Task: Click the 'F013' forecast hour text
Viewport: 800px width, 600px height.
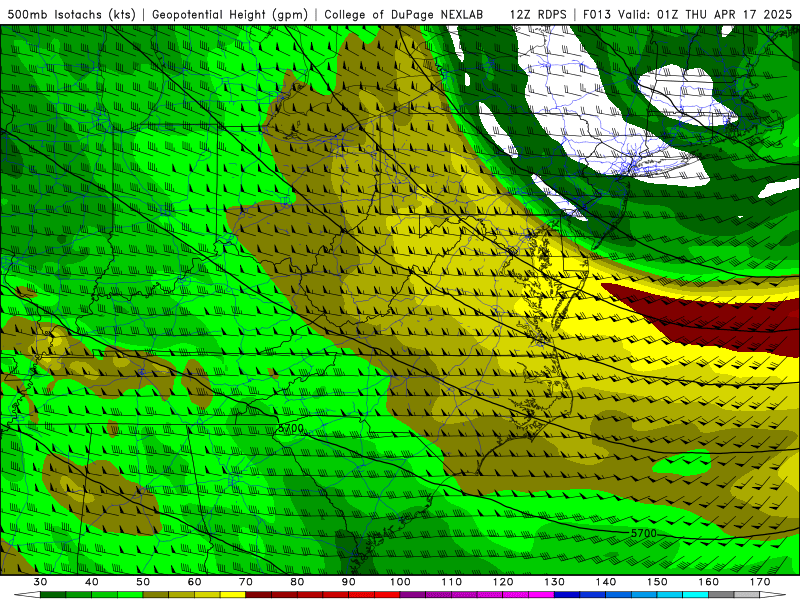Action: (596, 14)
